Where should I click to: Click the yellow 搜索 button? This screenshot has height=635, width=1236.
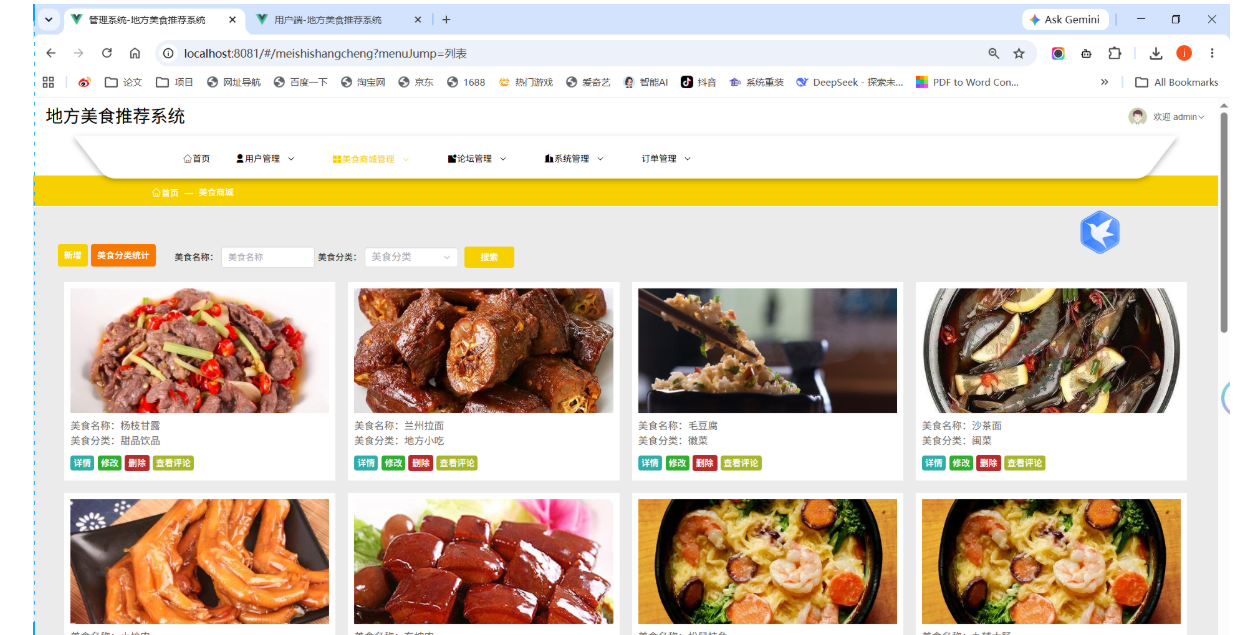pos(489,257)
